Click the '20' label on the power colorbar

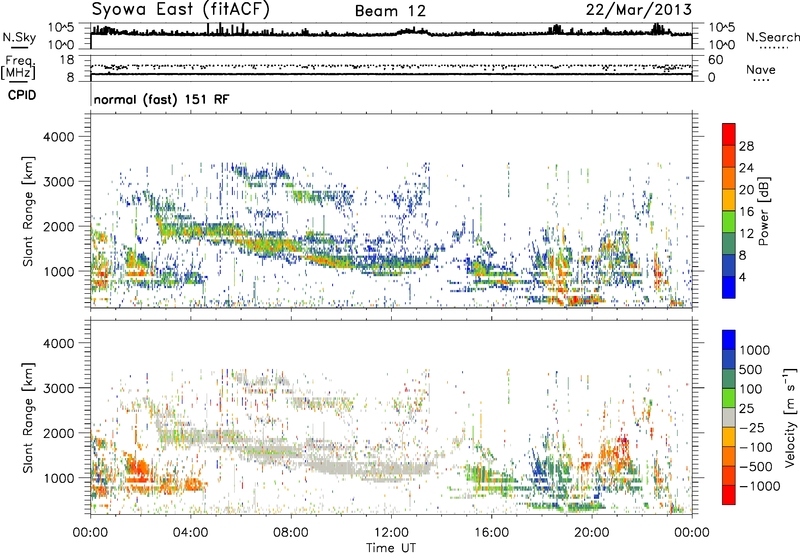tap(746, 190)
